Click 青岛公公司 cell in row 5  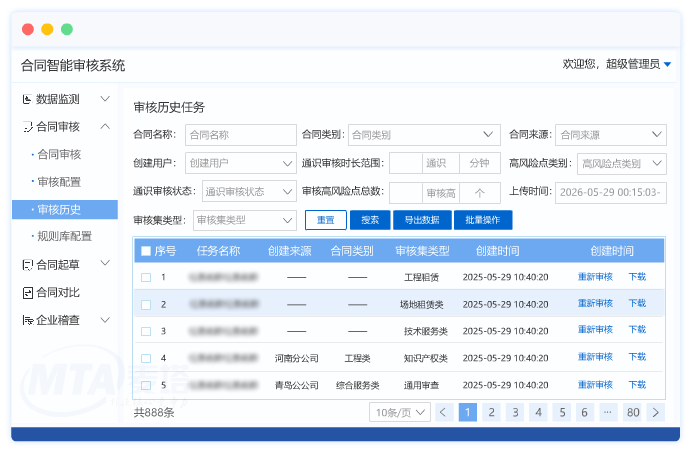(x=297, y=385)
